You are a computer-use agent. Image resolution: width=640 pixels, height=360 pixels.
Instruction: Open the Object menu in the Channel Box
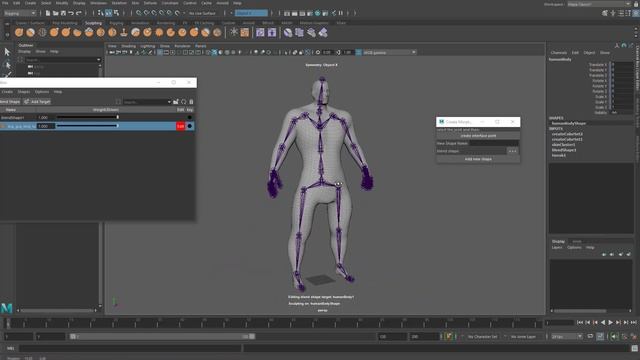[589, 53]
